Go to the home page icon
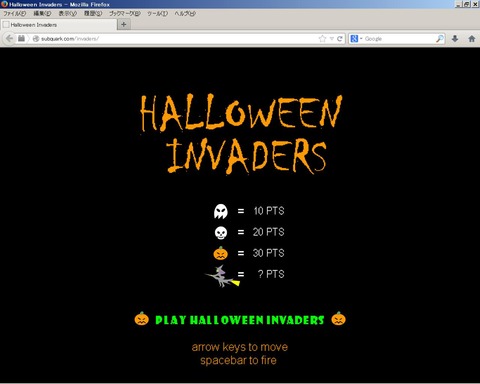The height and width of the screenshot is (384, 480). (x=472, y=39)
